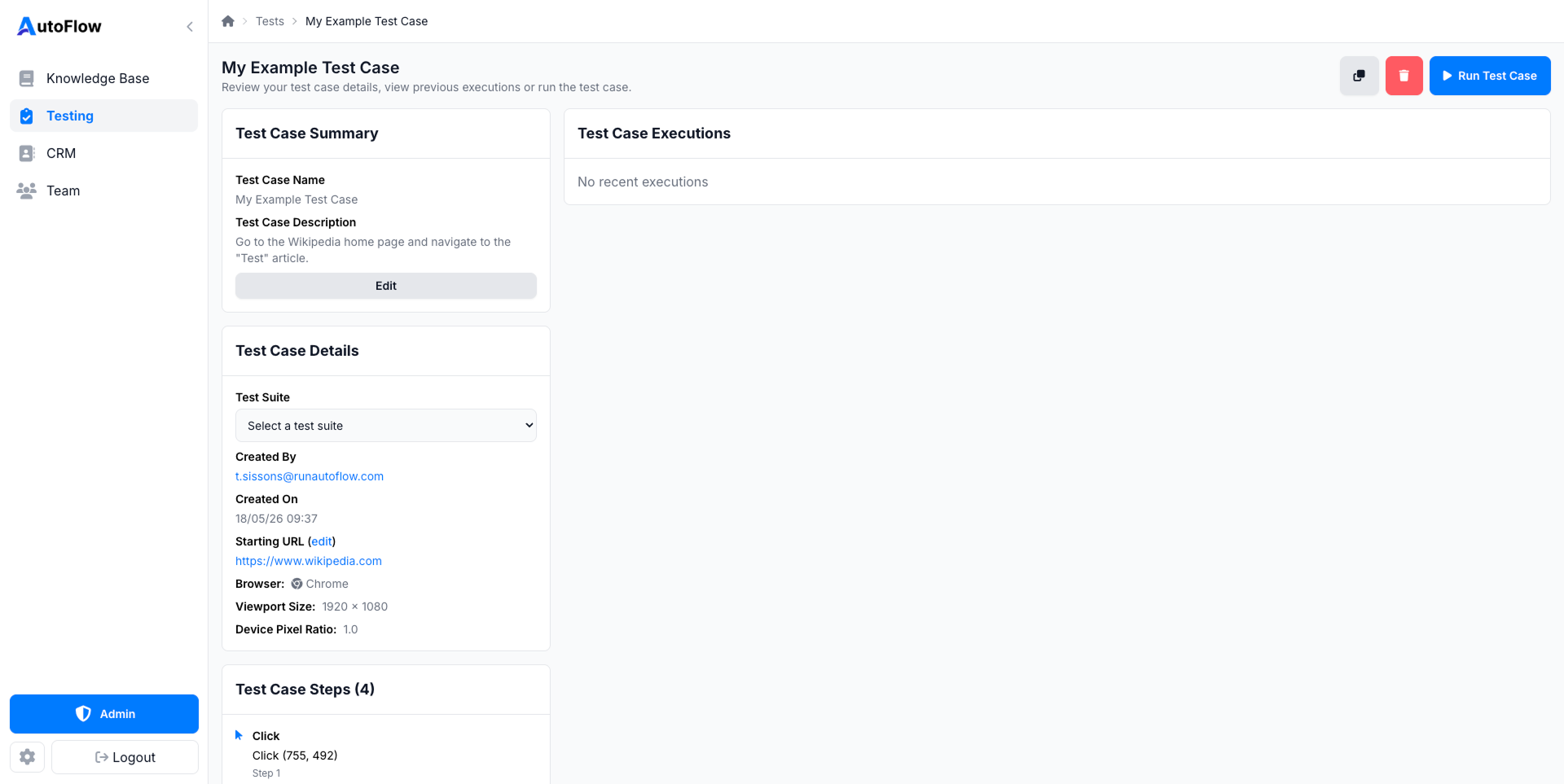Click the Chrome browser label
The width and height of the screenshot is (1564, 784).
click(327, 584)
